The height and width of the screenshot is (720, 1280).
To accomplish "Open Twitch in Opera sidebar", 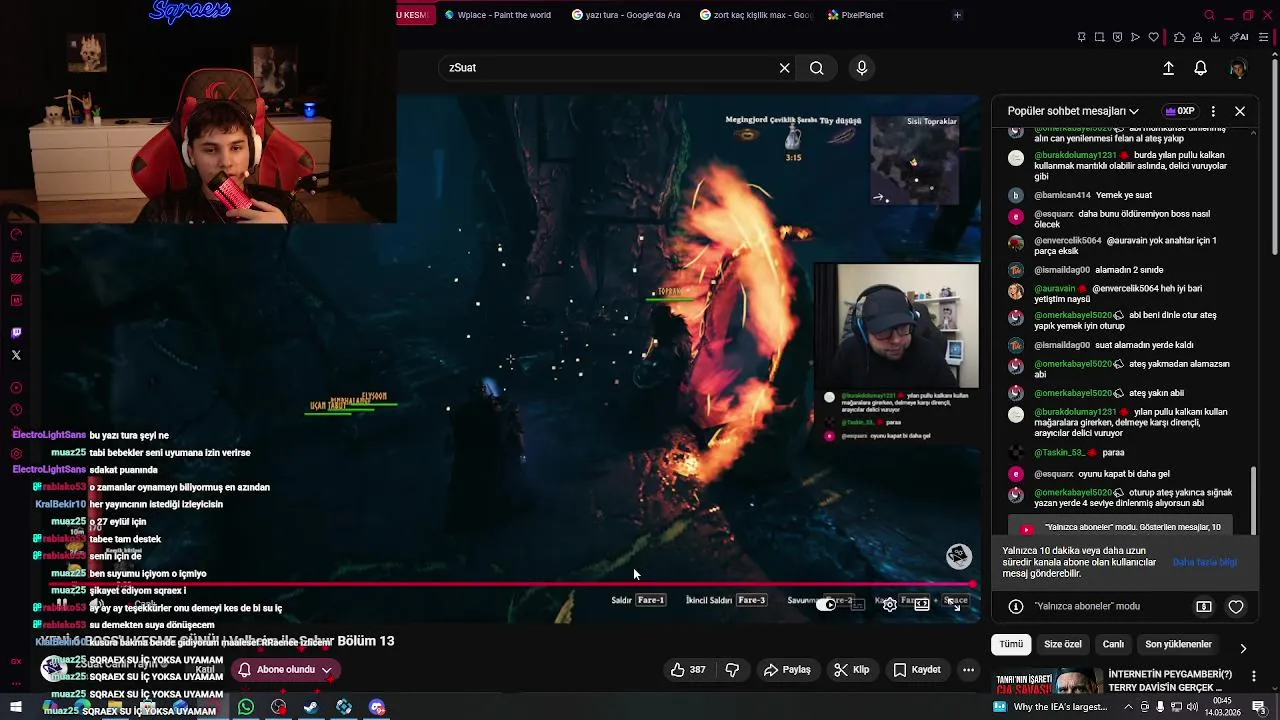I will (x=16, y=333).
